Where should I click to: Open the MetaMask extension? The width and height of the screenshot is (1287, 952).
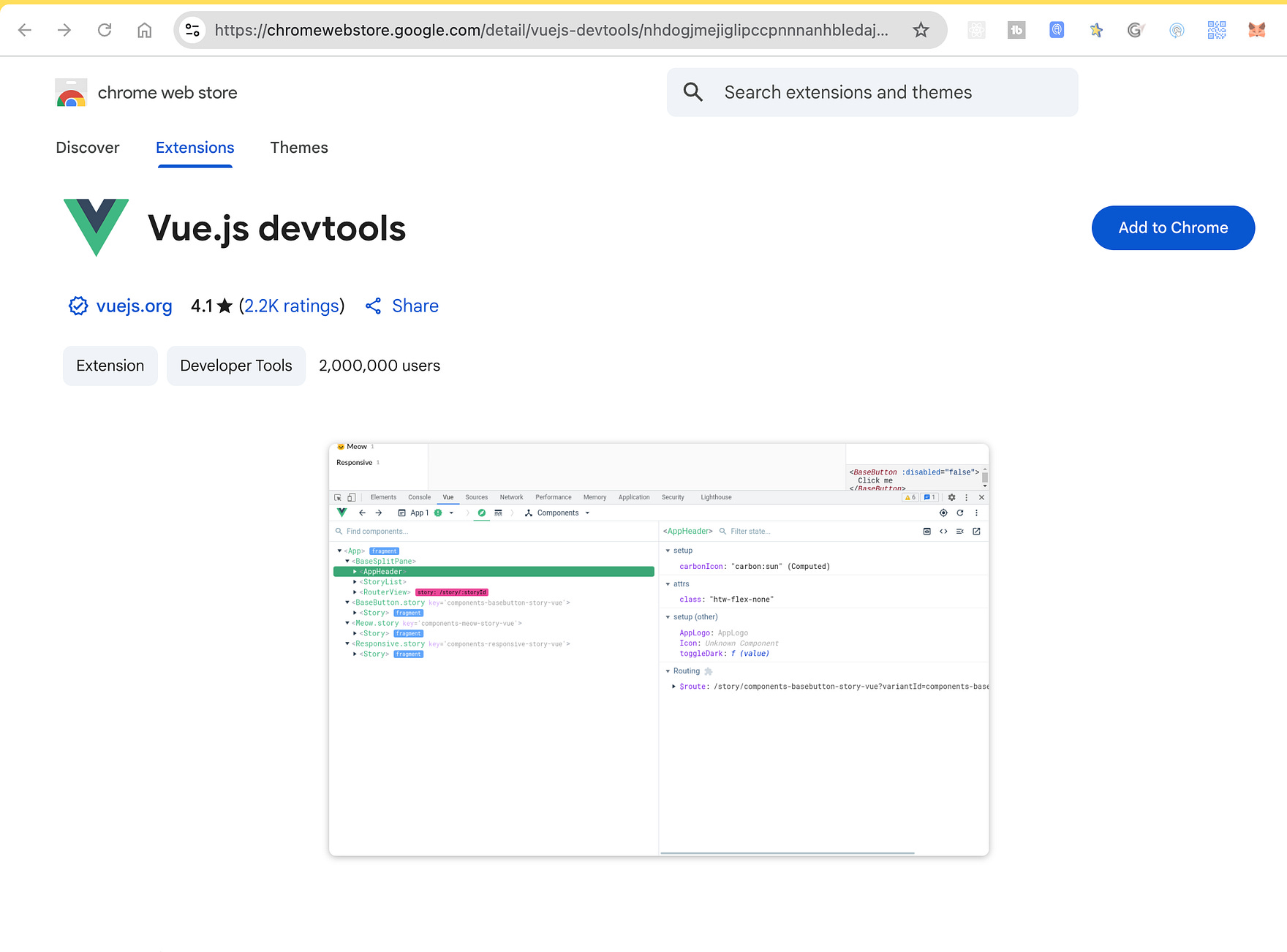coord(1256,30)
